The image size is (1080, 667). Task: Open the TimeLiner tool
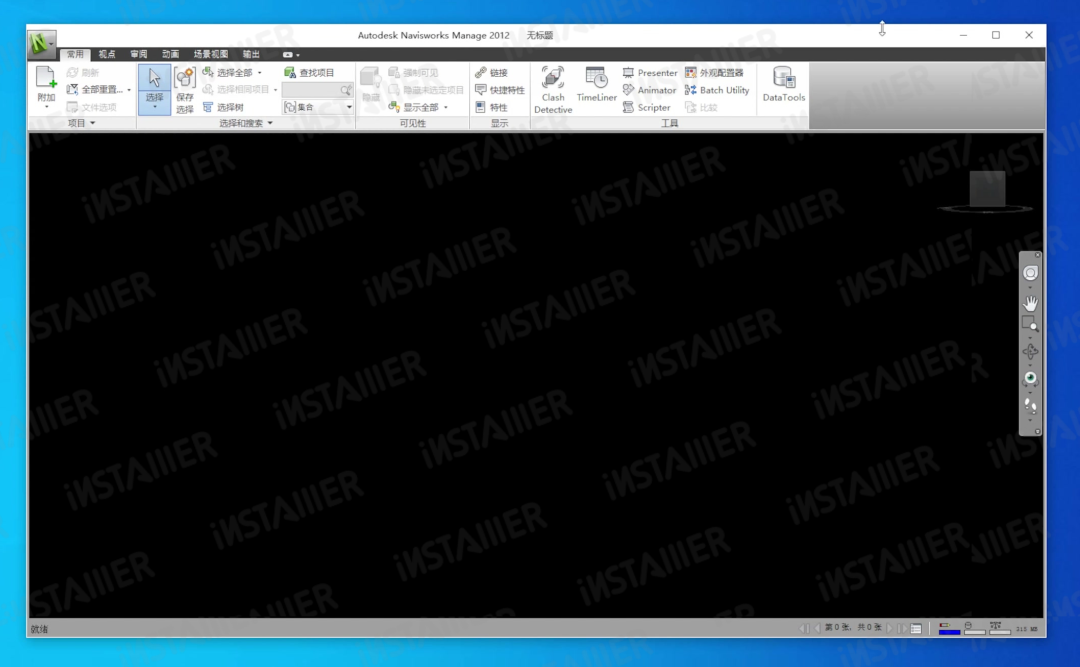pyautogui.click(x=596, y=84)
